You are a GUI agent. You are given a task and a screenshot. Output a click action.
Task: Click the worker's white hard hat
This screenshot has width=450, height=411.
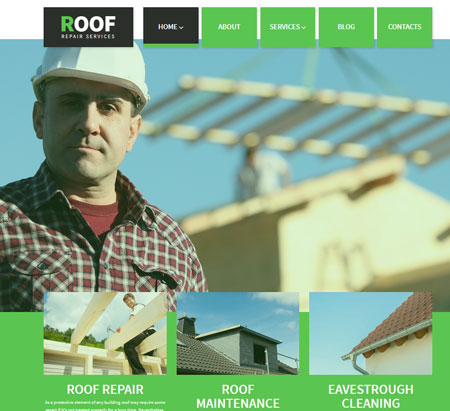coord(92,75)
